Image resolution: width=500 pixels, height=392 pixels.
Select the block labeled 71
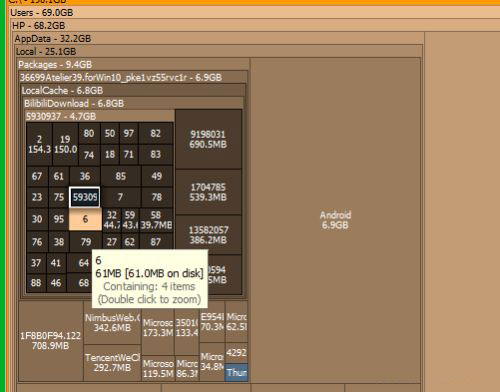tap(129, 155)
